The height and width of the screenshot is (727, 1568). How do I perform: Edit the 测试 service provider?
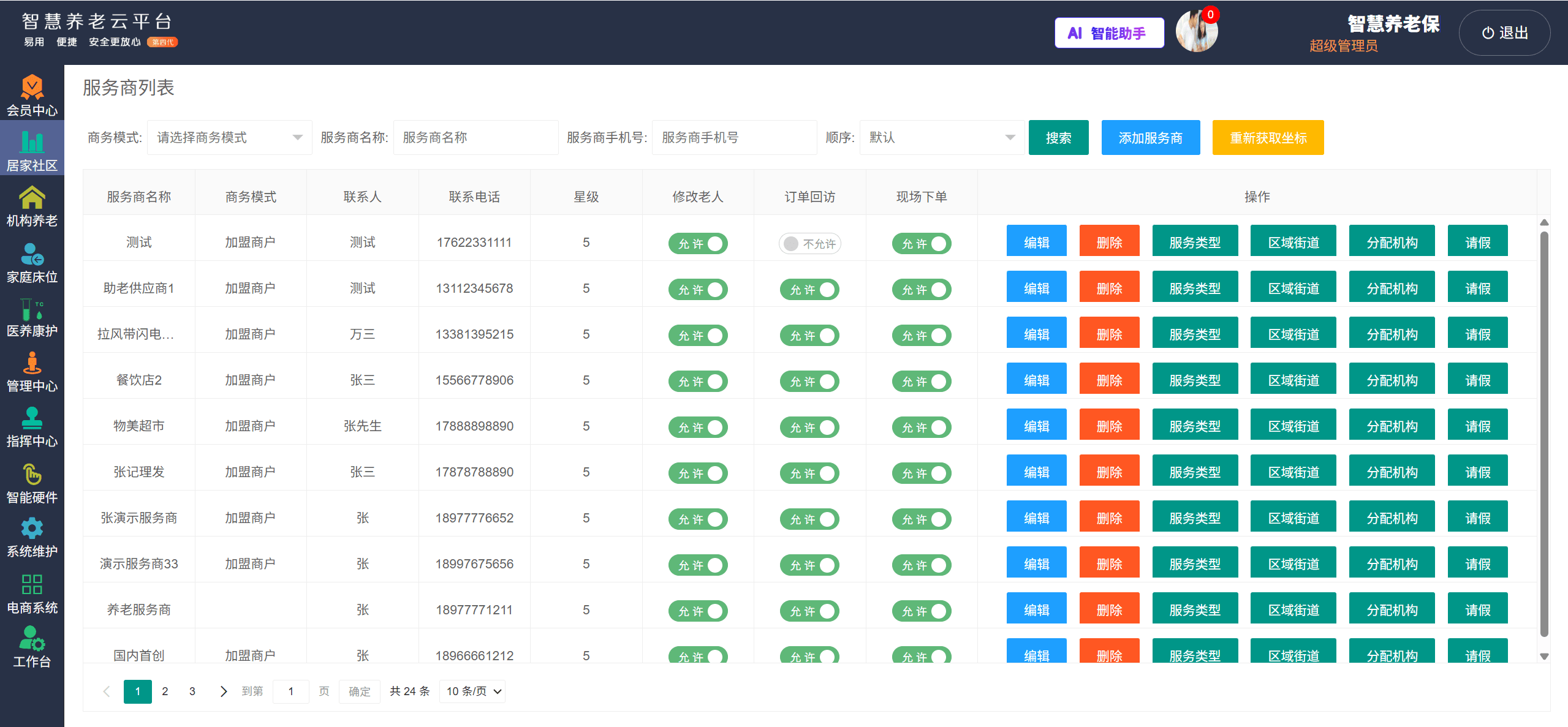click(x=1037, y=241)
